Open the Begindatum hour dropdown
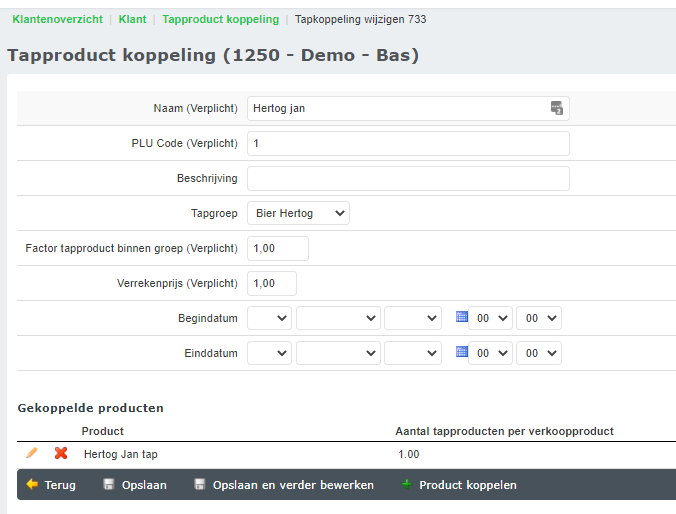The height and width of the screenshot is (514, 676). pos(490,318)
